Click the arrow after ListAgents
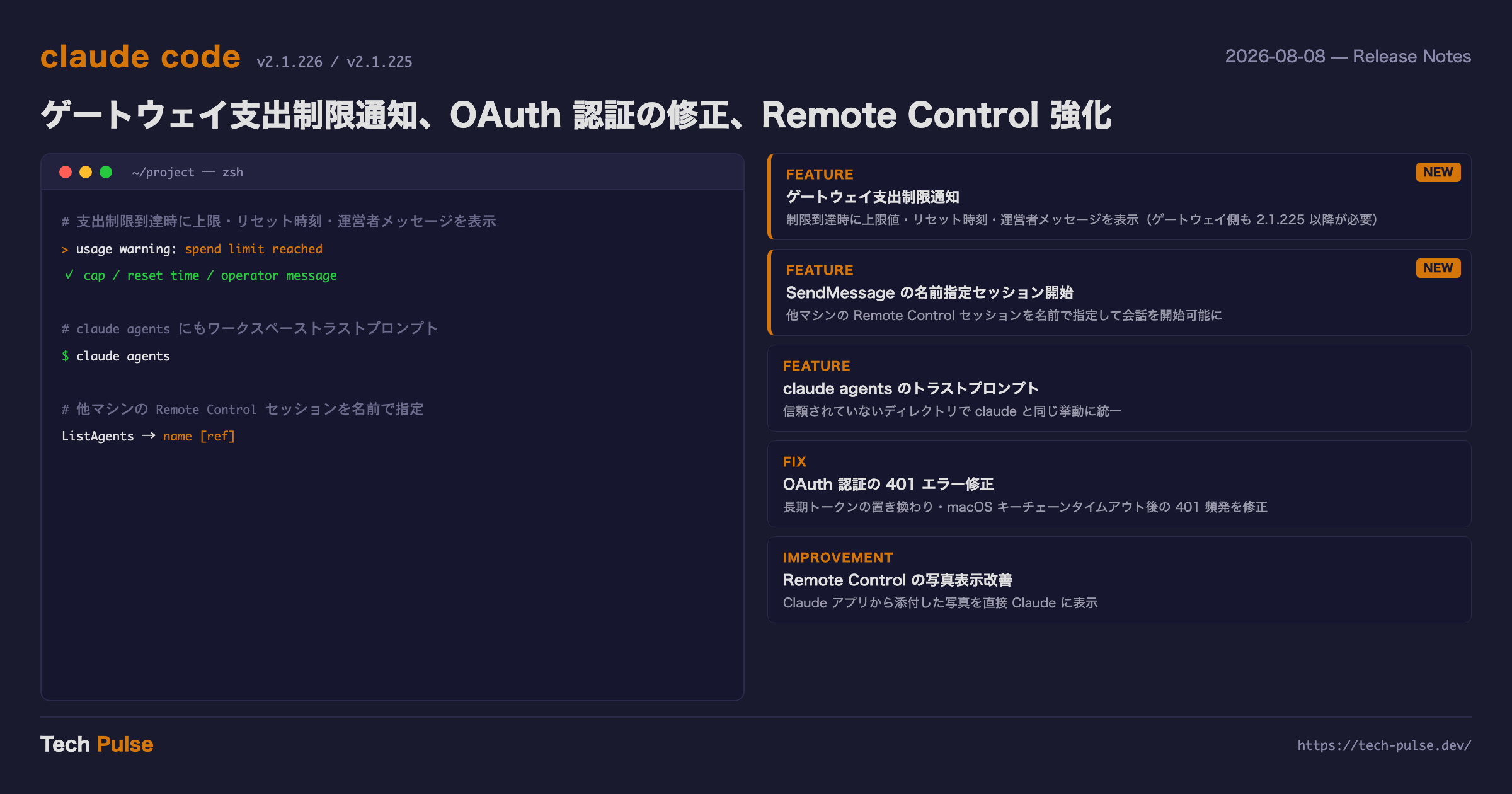The width and height of the screenshot is (1512, 794). click(149, 435)
